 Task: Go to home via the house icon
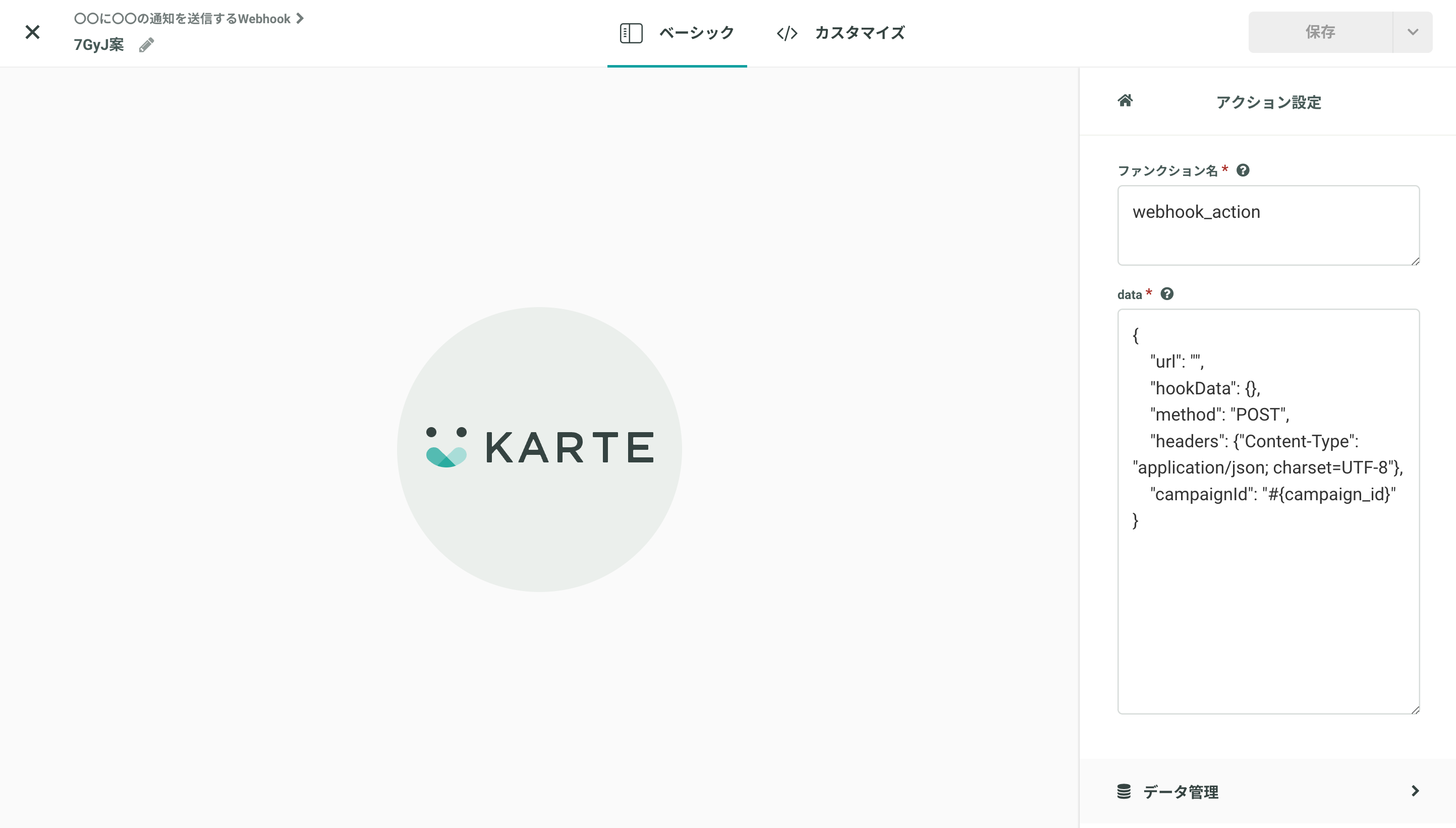tap(1125, 101)
